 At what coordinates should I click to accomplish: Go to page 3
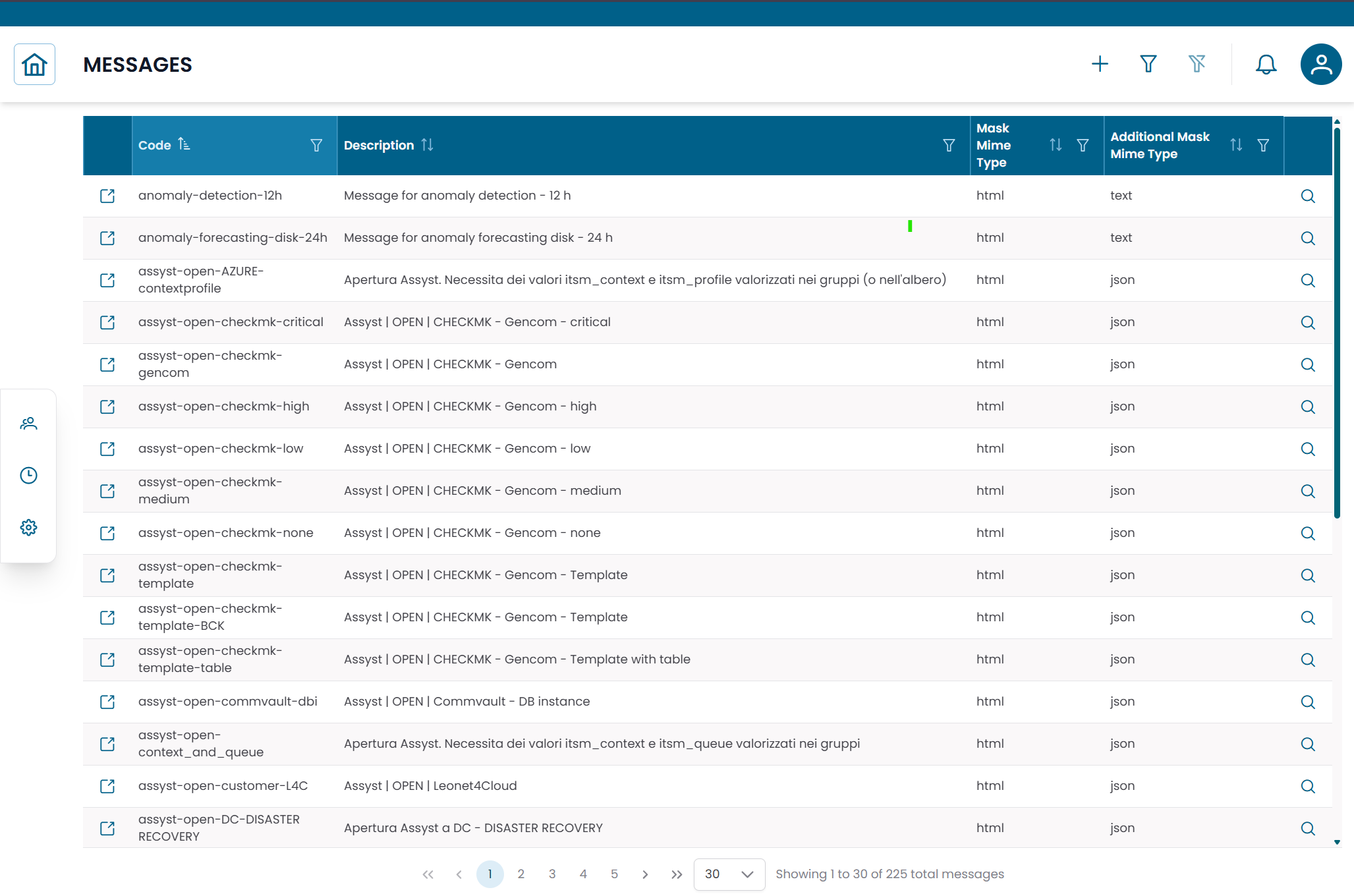click(552, 874)
